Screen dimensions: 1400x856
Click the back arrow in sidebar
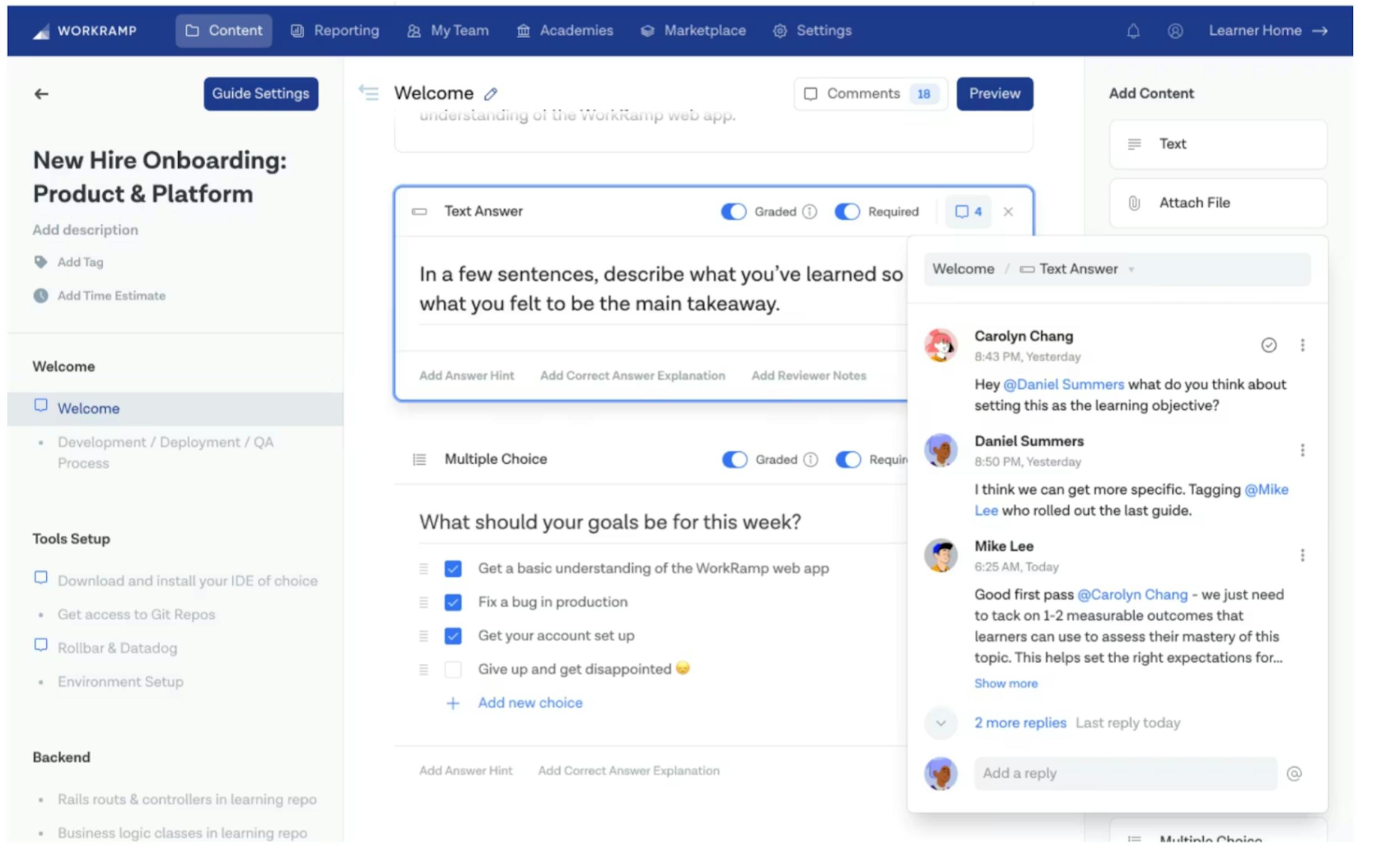[x=41, y=94]
